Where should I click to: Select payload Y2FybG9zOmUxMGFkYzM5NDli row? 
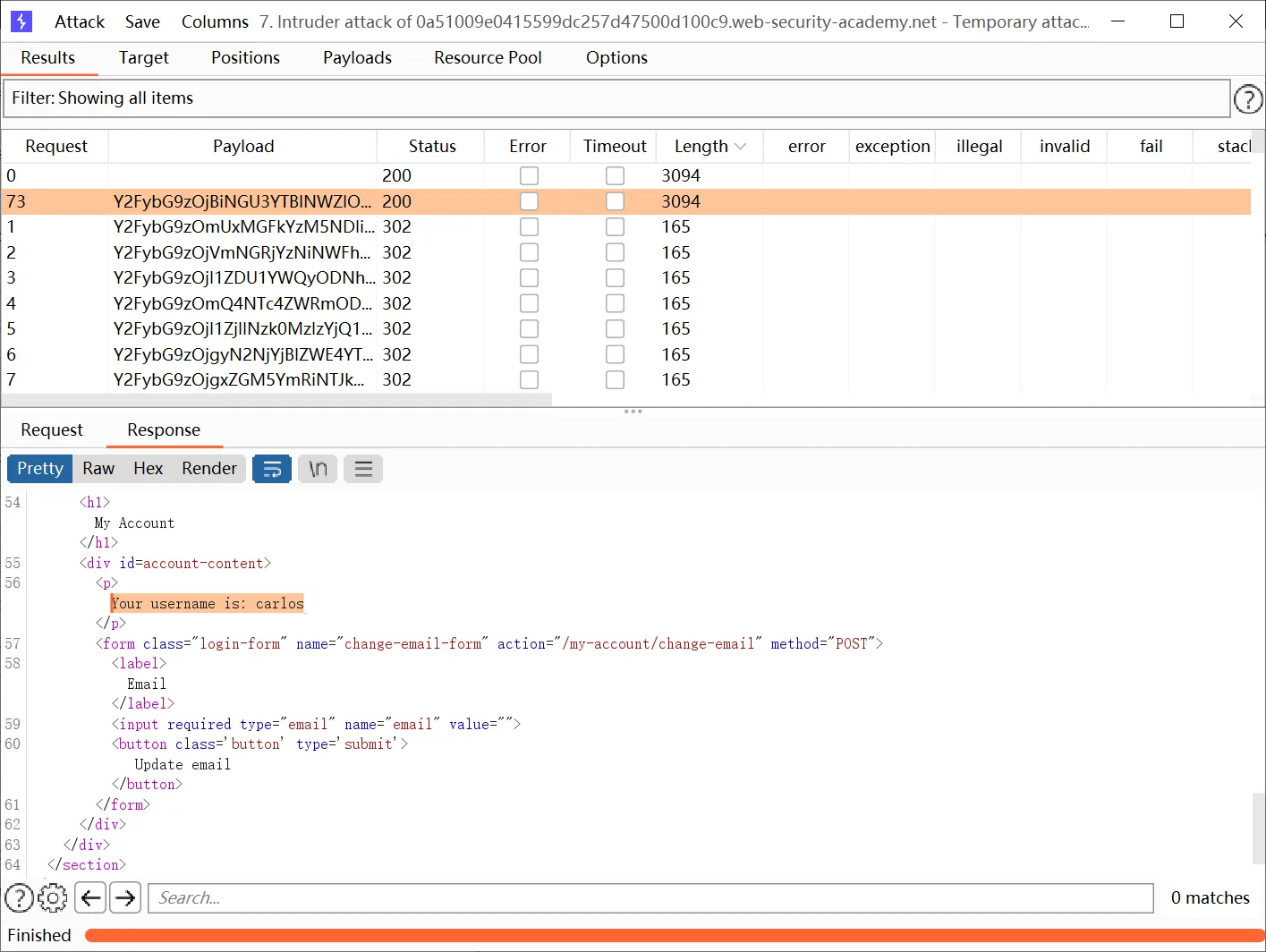pos(626,227)
